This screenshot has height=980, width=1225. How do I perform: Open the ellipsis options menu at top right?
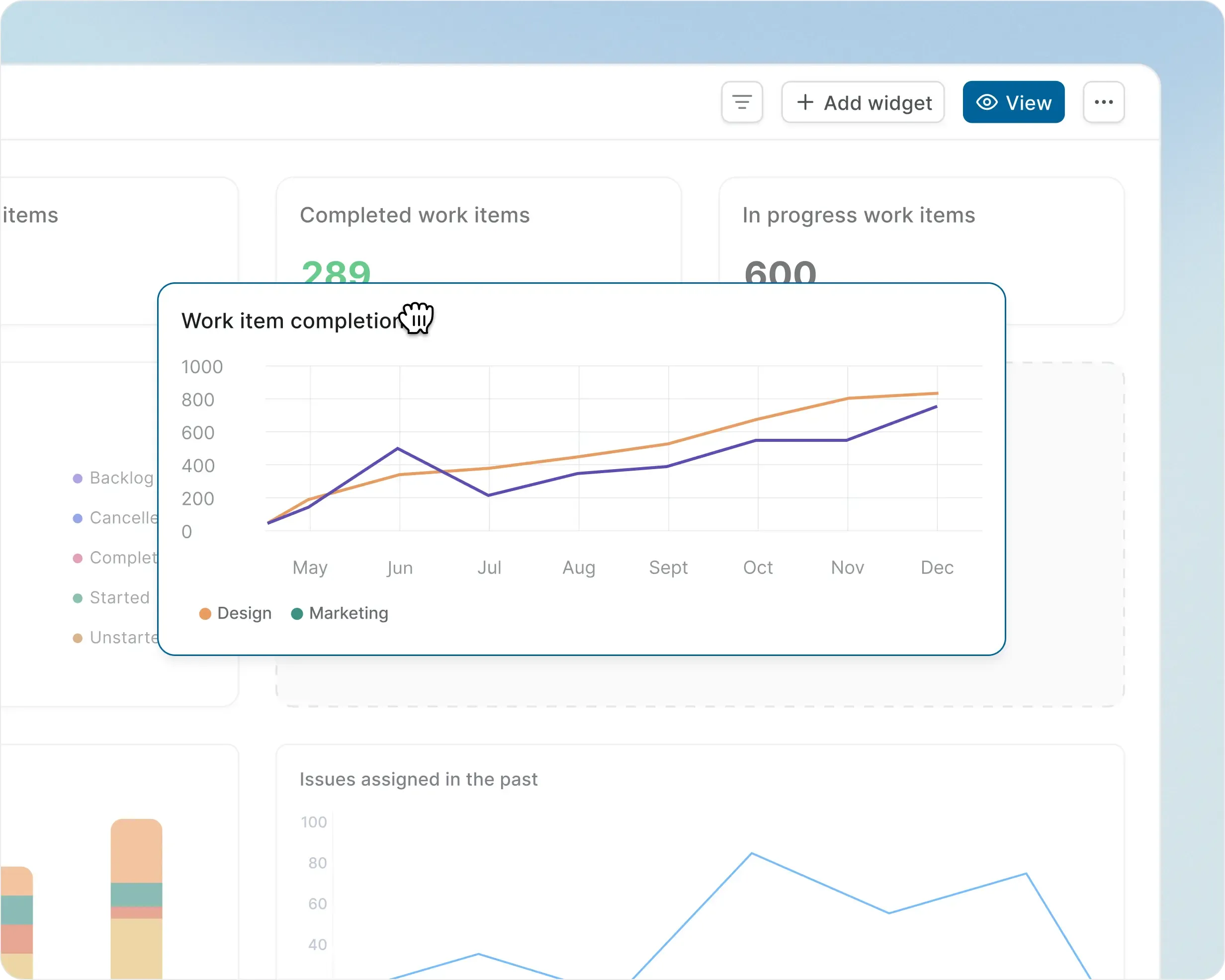coord(1103,102)
